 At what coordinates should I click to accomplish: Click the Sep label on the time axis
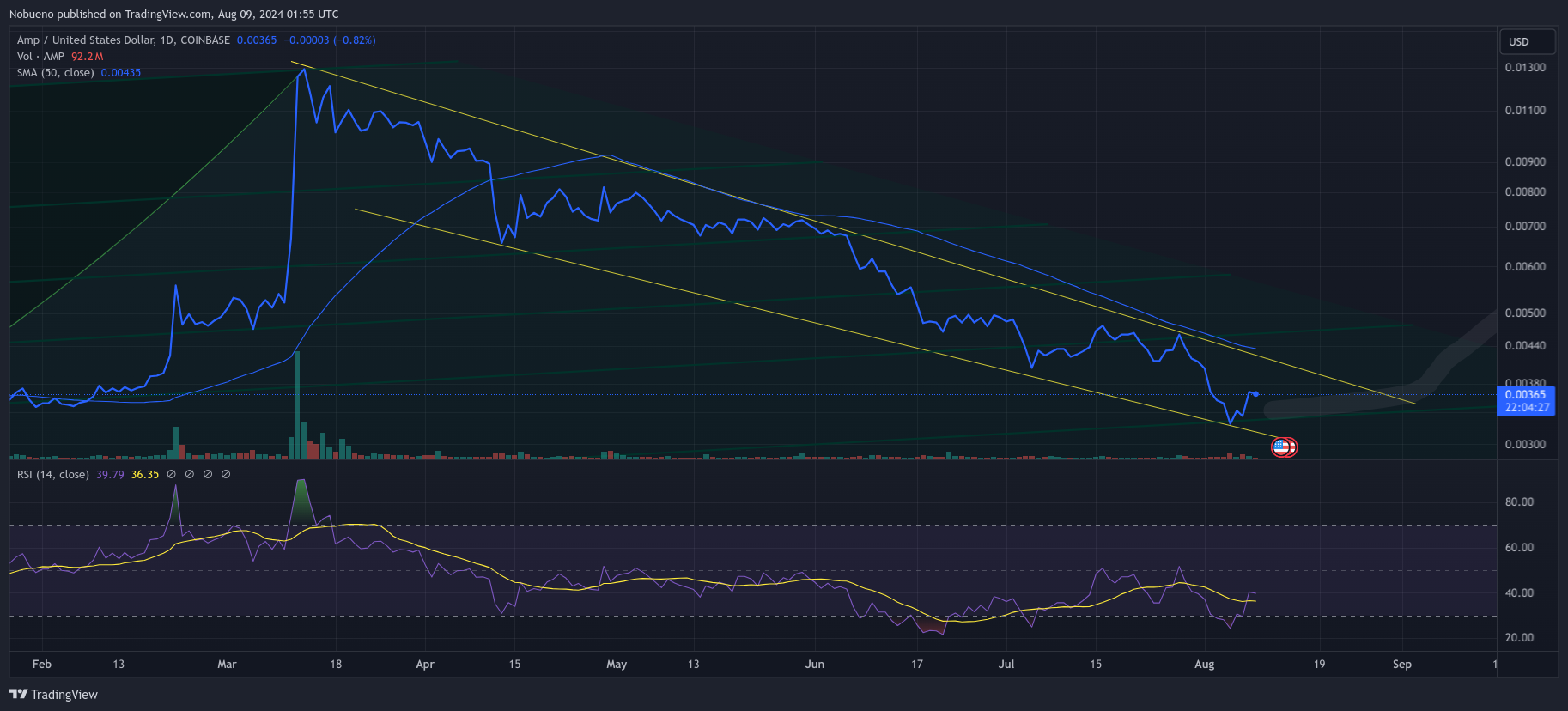(x=1402, y=664)
